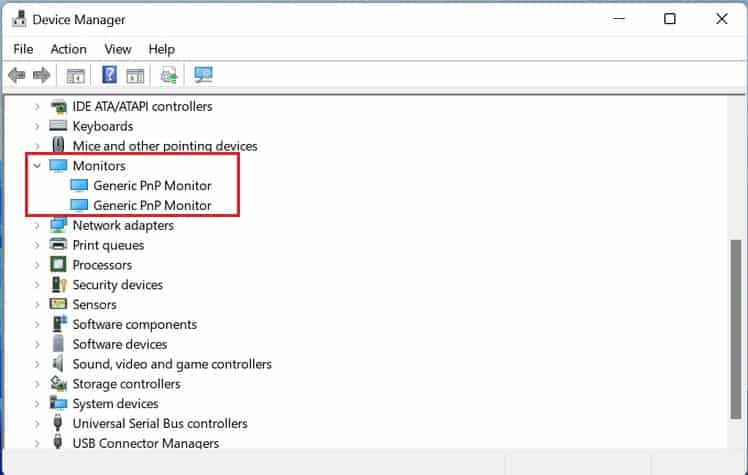Click the IDE ATA/ATAPI controllers icon
Image resolution: width=748 pixels, height=475 pixels.
(58, 106)
